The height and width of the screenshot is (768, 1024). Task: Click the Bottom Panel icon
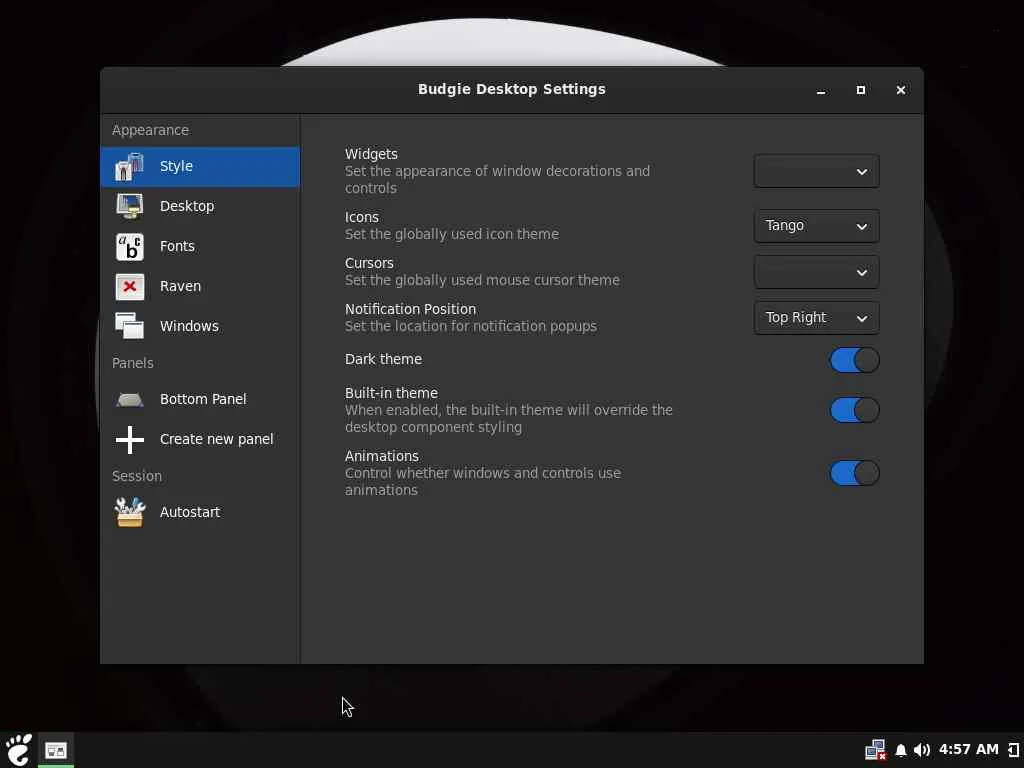click(129, 400)
